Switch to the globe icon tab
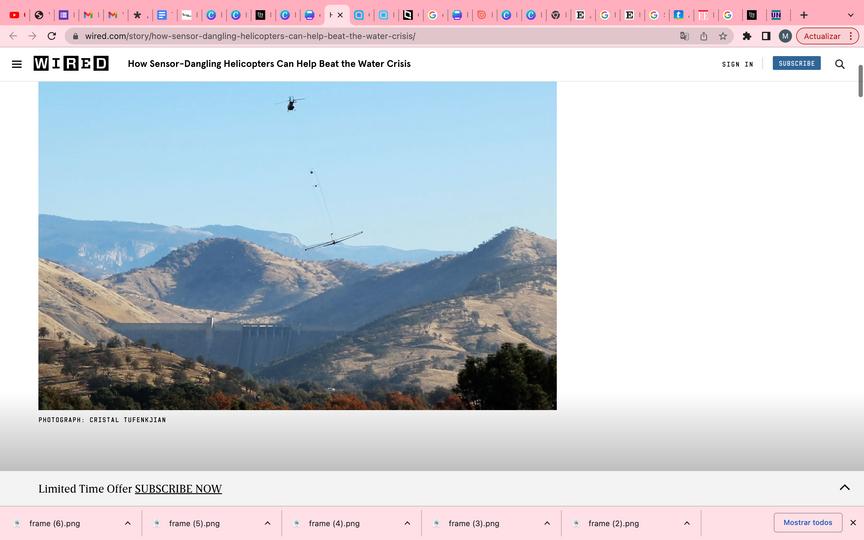 tap(39, 15)
